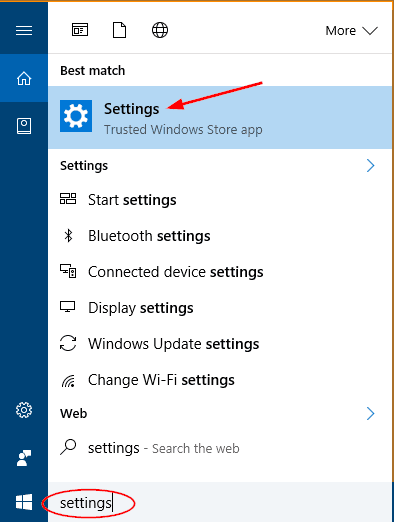Viewport: 394px width, 522px height.
Task: Select the Home icon in the sidebar
Action: click(24, 79)
